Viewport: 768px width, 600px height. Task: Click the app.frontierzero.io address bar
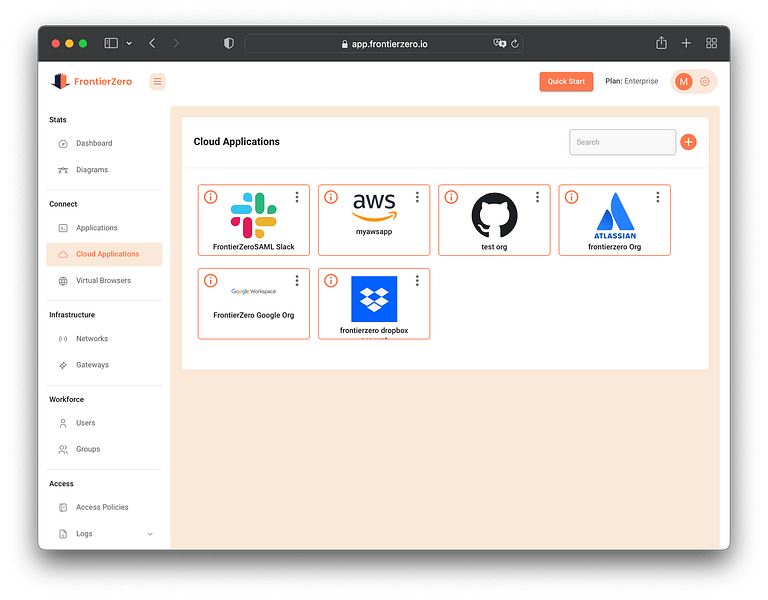pyautogui.click(x=384, y=44)
